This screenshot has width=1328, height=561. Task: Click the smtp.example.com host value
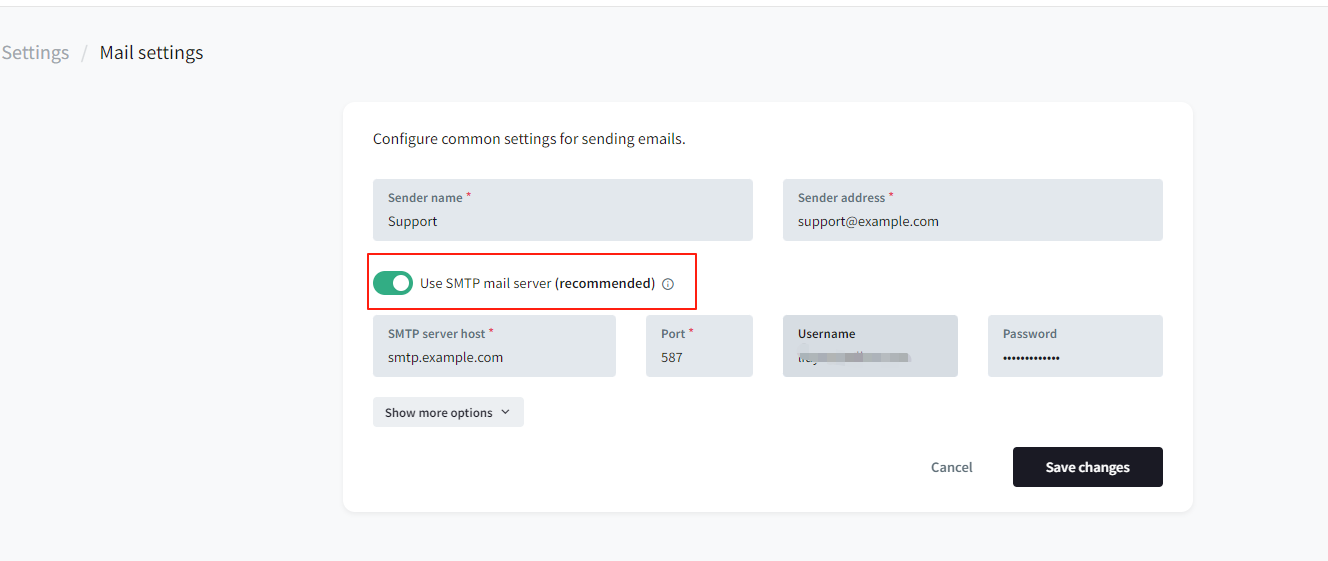coord(445,357)
